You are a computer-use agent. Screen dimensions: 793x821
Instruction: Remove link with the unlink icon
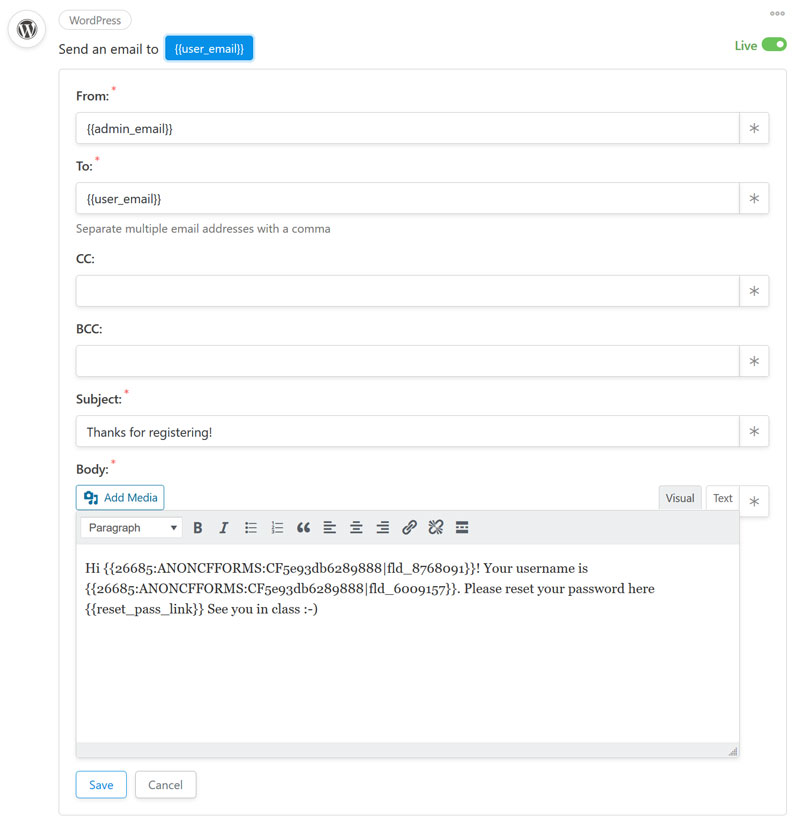435,527
